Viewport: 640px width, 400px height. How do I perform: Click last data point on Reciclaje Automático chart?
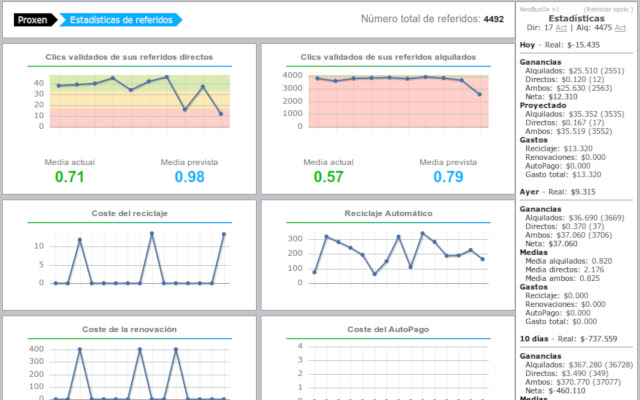(483, 259)
